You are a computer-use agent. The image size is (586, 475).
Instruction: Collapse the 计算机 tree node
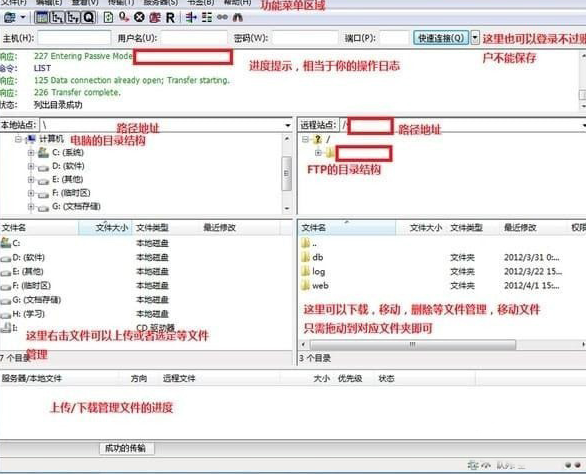18,139
